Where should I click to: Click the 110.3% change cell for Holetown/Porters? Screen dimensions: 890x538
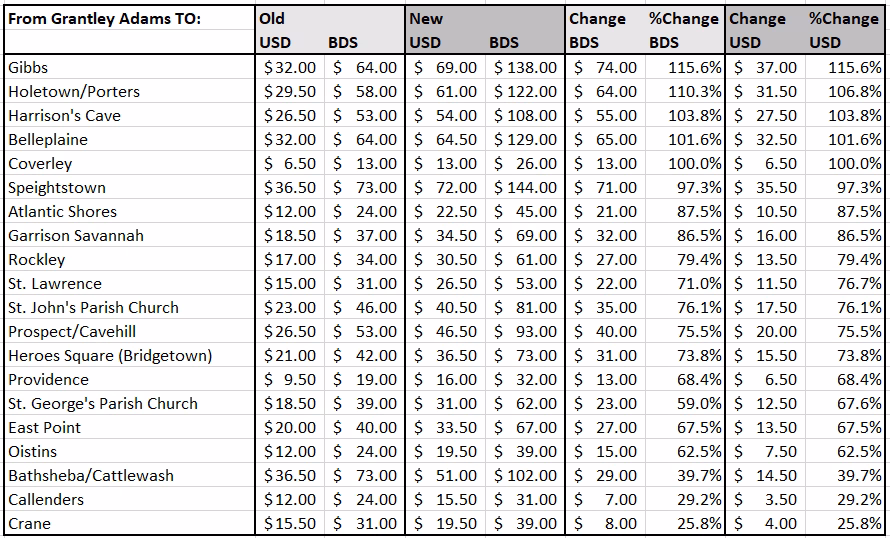pyautogui.click(x=684, y=91)
